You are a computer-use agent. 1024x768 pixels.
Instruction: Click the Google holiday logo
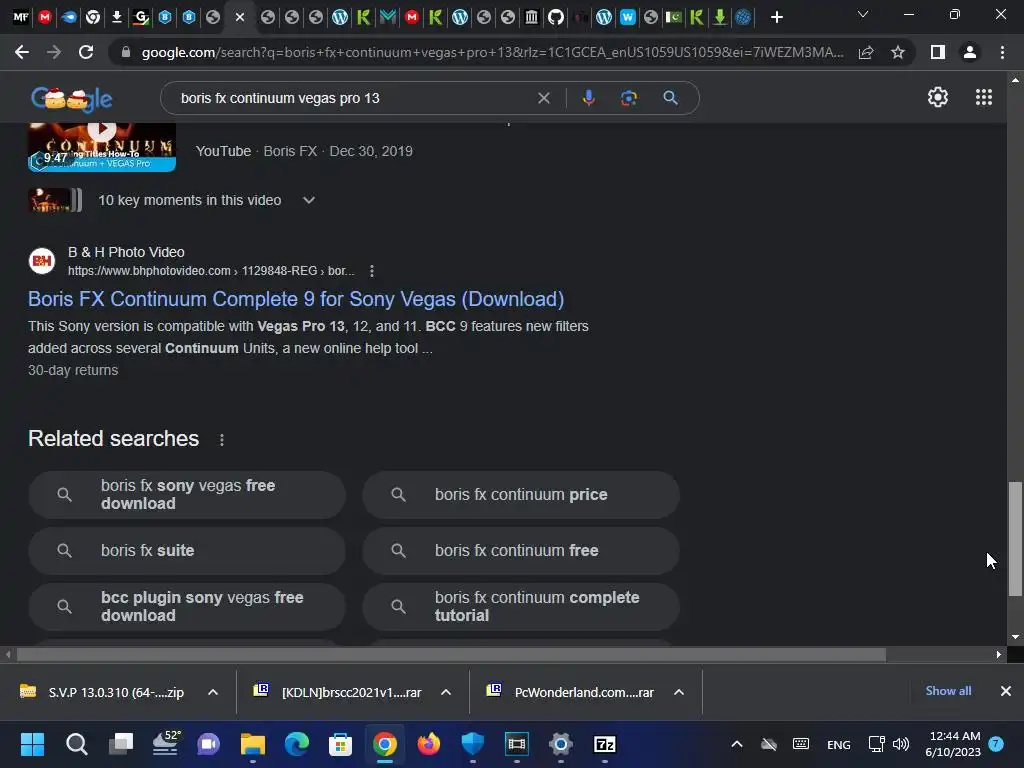[72, 99]
